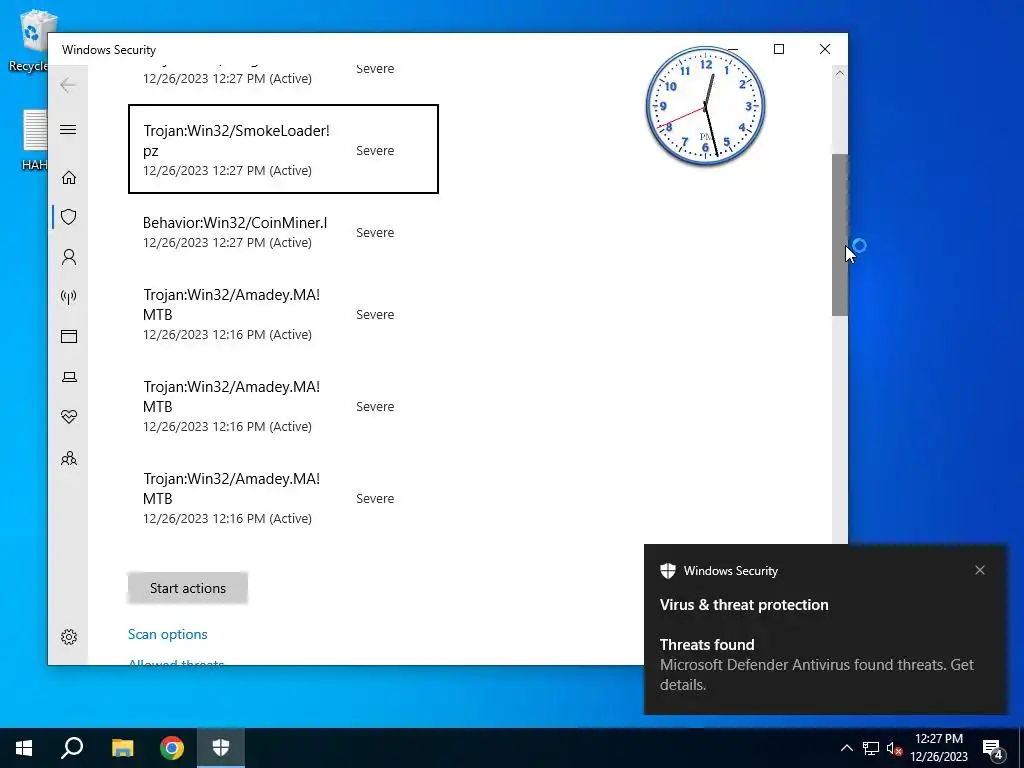The height and width of the screenshot is (768, 1024).
Task: Open network status tray icon
Action: coord(871,748)
